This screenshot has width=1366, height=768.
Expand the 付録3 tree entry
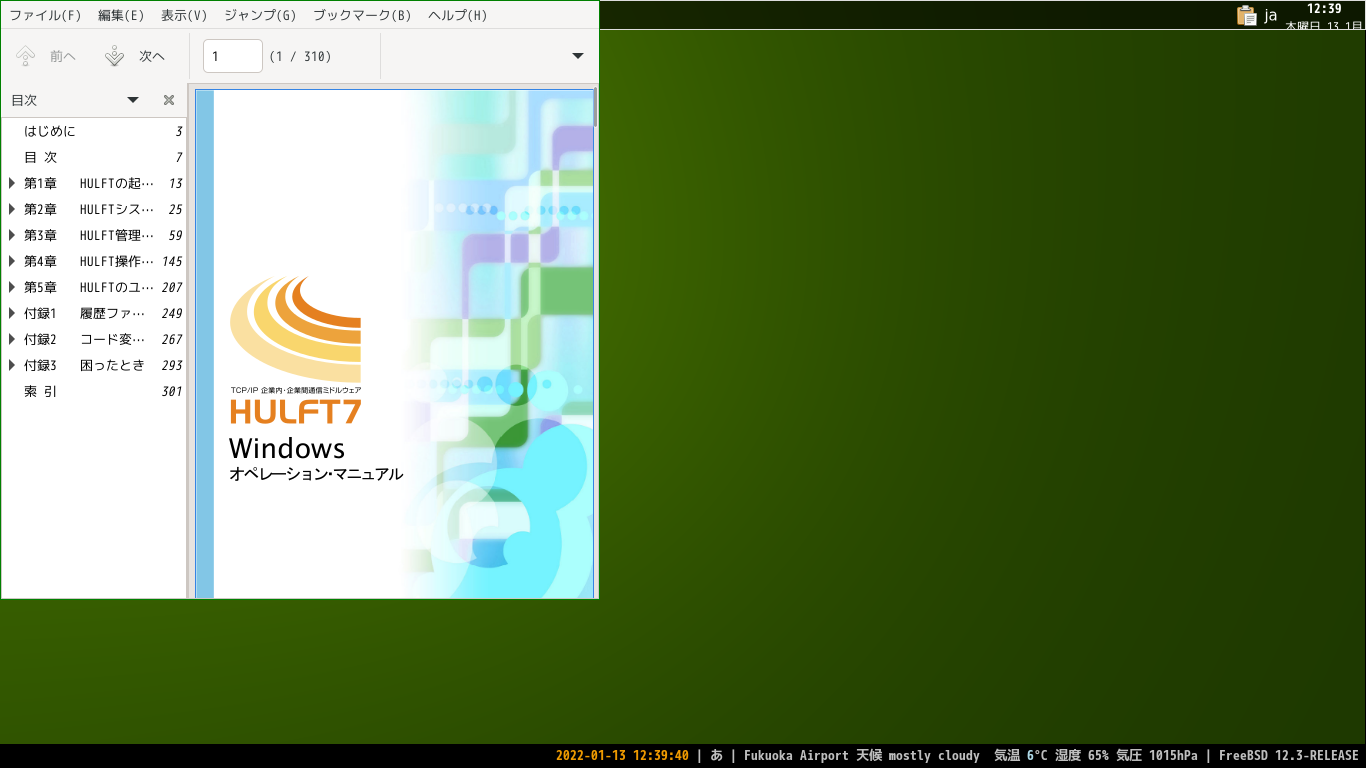point(12,365)
